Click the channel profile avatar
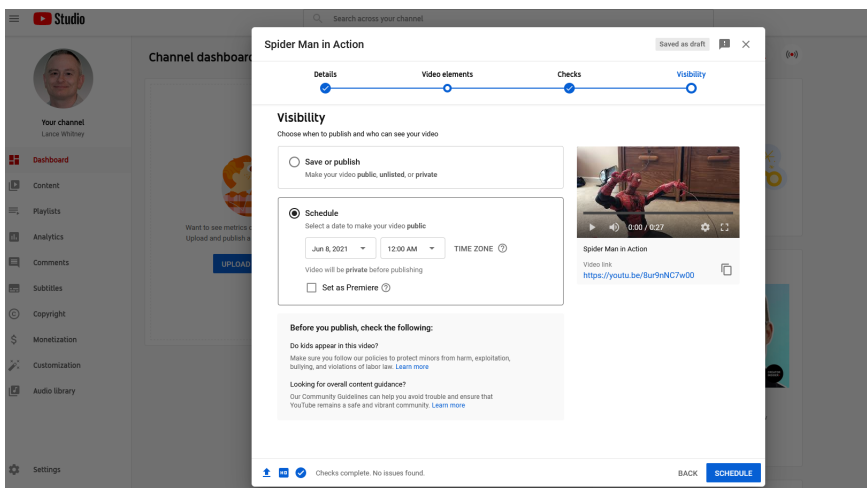The width and height of the screenshot is (867, 488). pyautogui.click(x=63, y=78)
